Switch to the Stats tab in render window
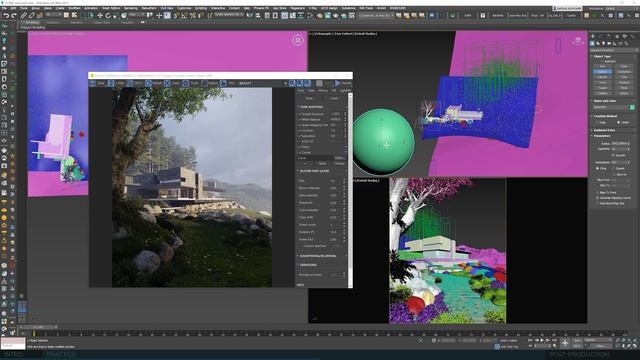This screenshot has height=360, width=640. [311, 91]
